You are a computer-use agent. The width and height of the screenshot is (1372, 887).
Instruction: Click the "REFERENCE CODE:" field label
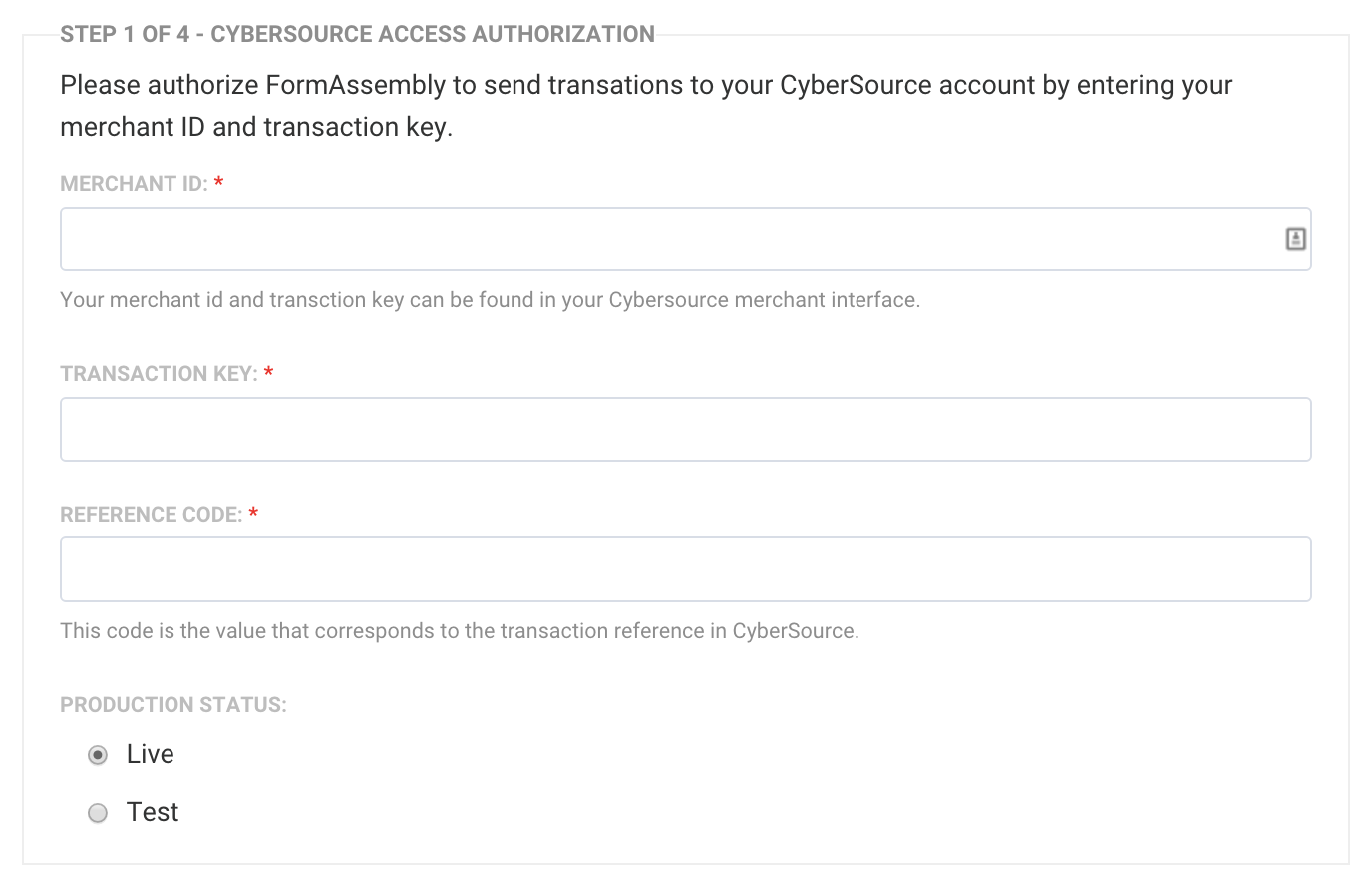tap(151, 515)
